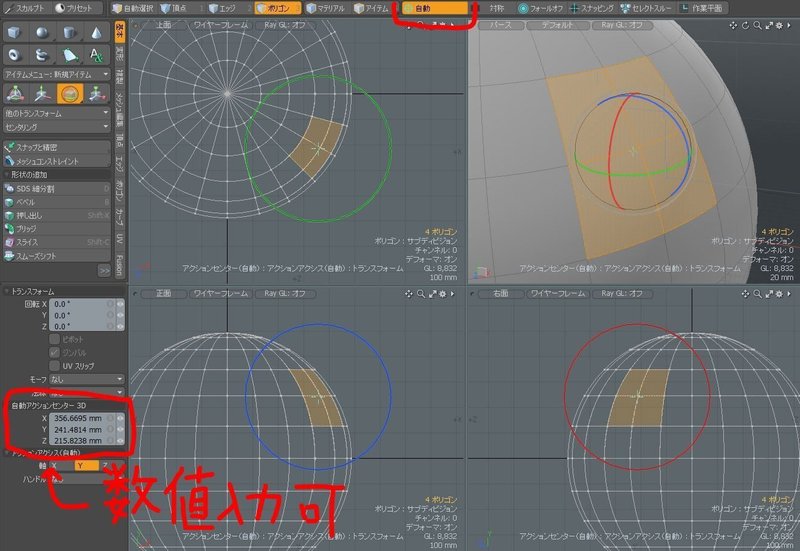Select the Cube primitive tool

[15, 32]
